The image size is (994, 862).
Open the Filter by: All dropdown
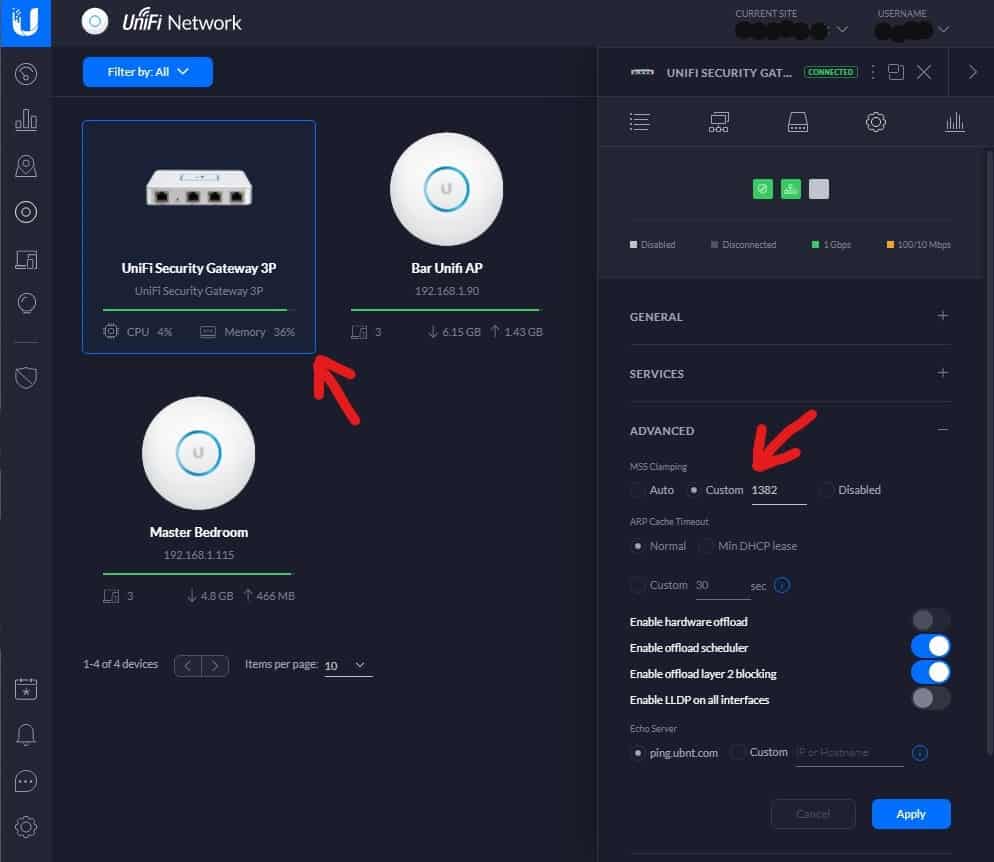click(148, 72)
